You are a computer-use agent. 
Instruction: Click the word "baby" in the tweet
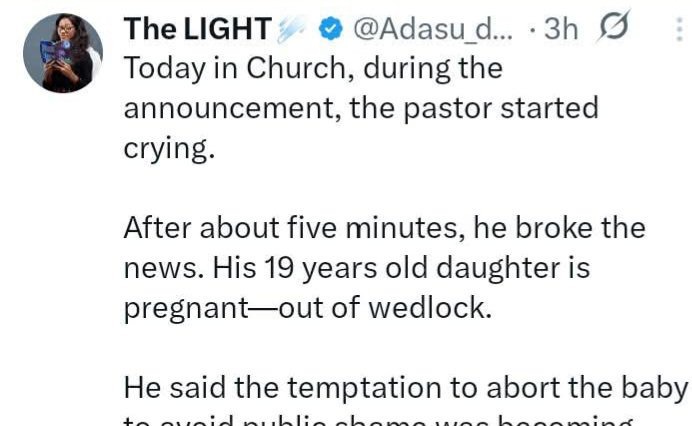coord(655,387)
